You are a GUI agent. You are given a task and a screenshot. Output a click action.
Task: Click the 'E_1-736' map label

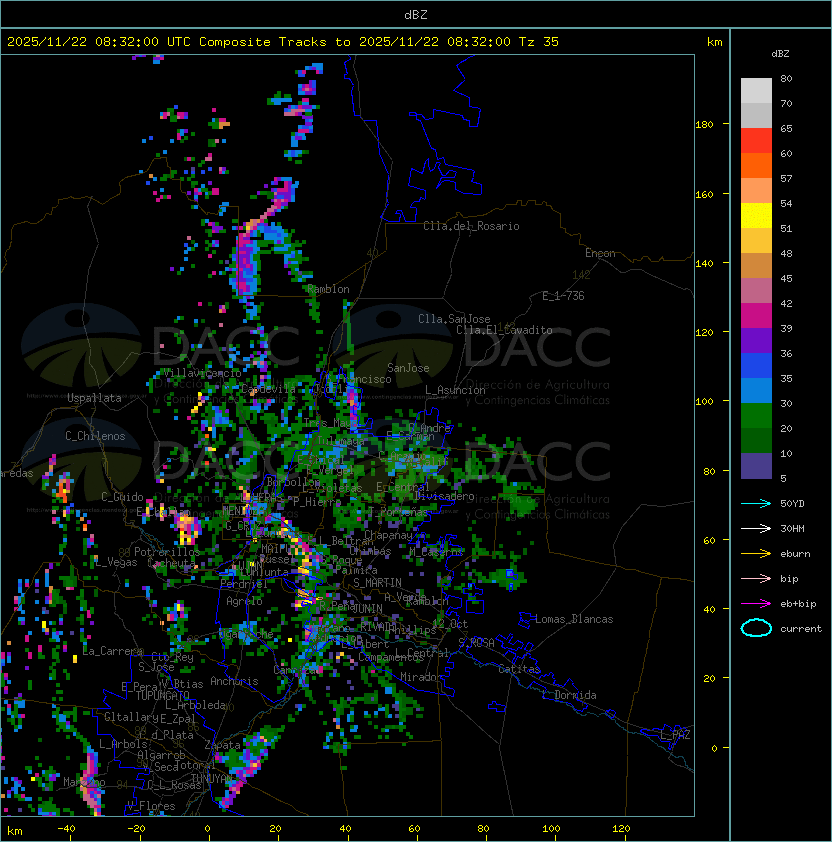[563, 296]
